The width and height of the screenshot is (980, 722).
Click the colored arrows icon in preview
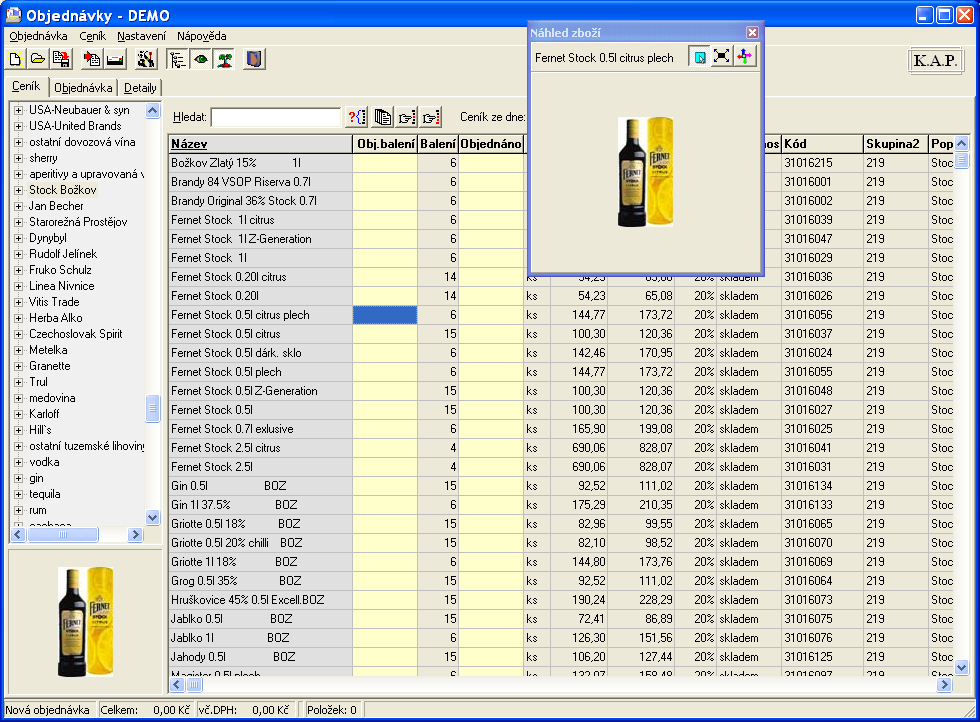[x=745, y=58]
